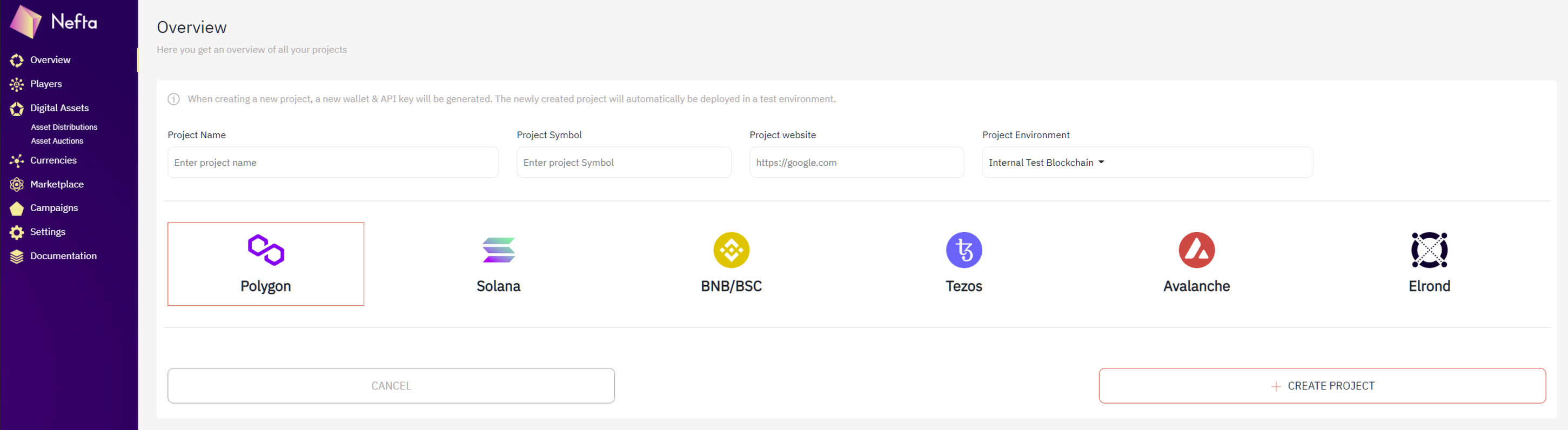The width and height of the screenshot is (1568, 430).
Task: Click the 'Project Name' label
Action: (x=197, y=135)
